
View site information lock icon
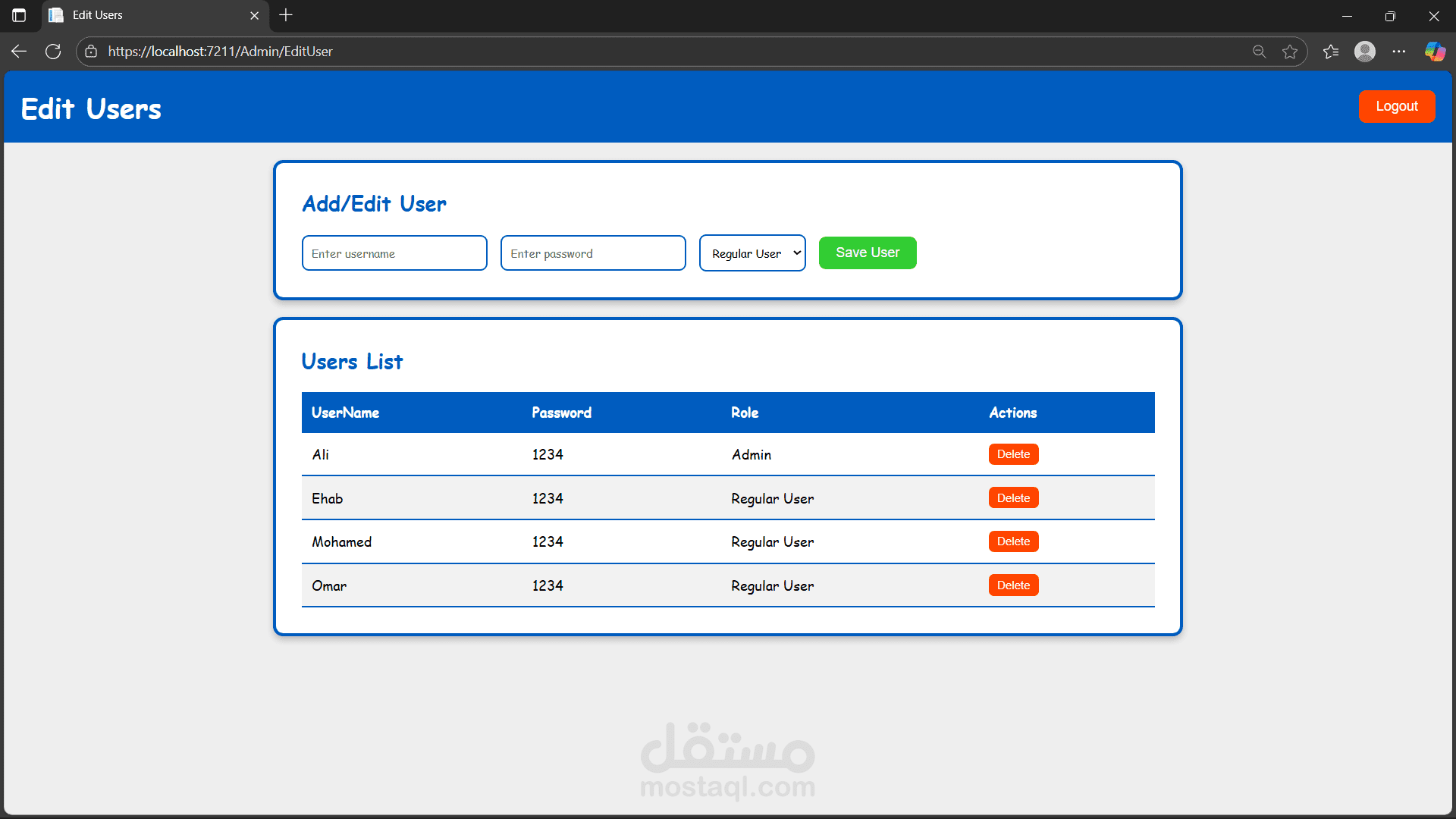point(91,52)
